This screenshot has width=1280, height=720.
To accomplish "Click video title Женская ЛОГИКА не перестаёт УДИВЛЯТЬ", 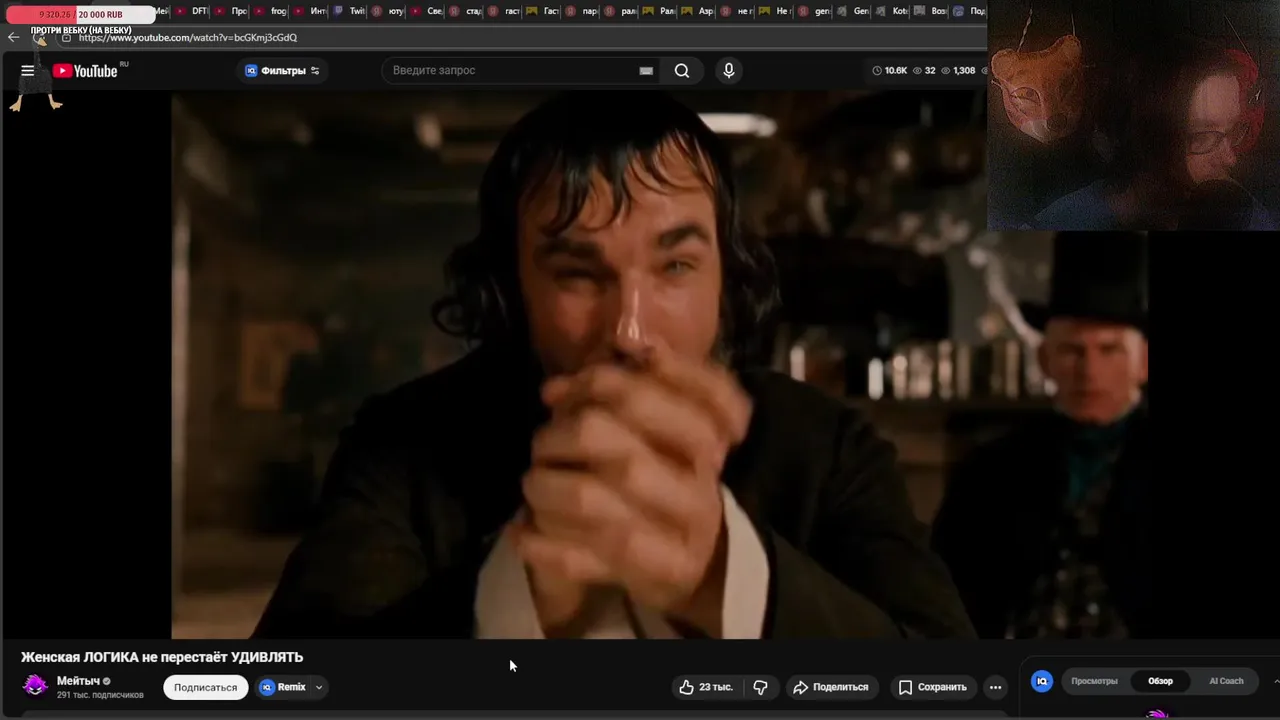I will (162, 657).
